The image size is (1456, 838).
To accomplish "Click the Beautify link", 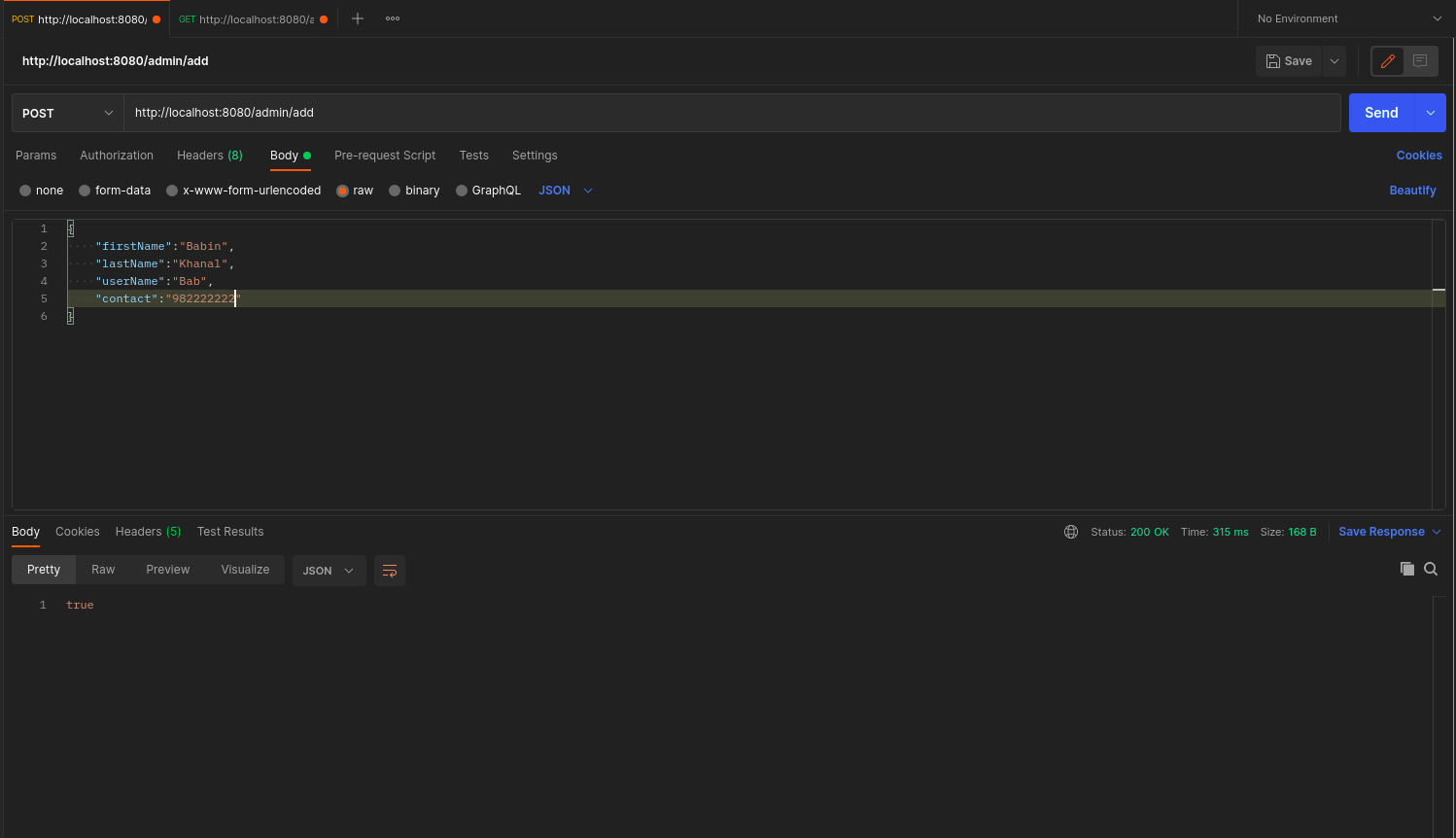I will click(1412, 191).
